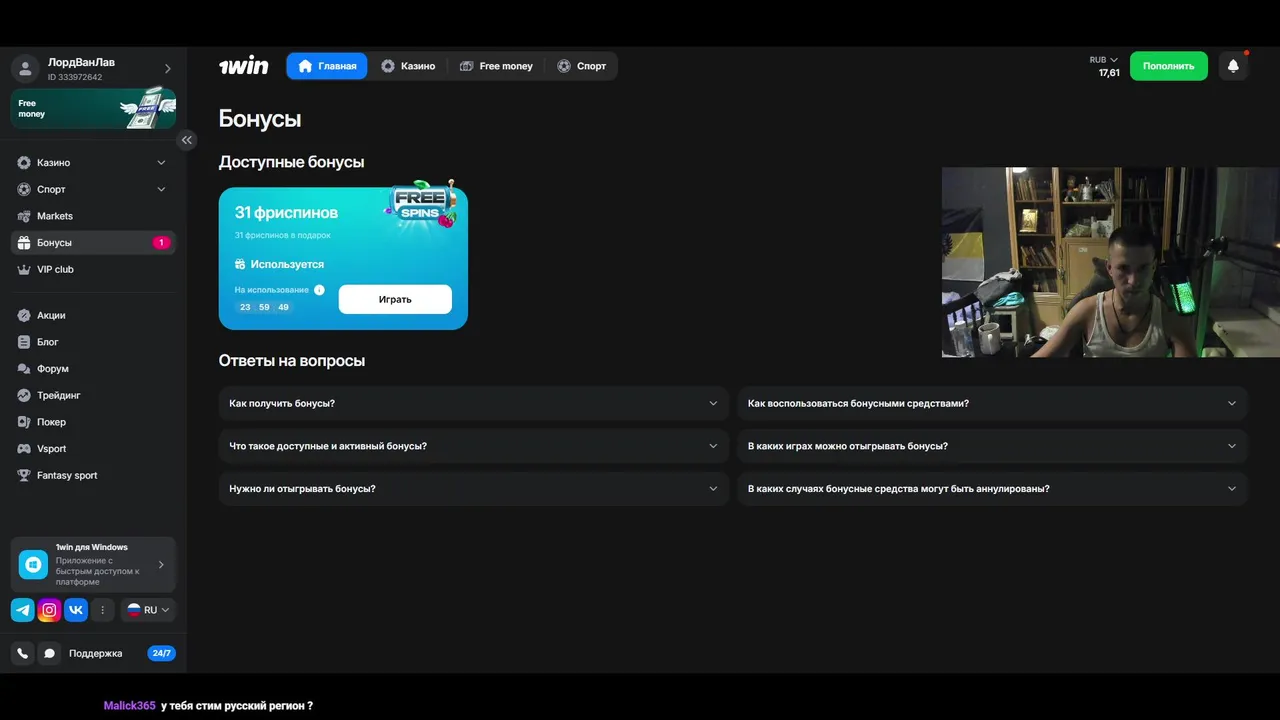Expand В каких случаях бонусные средства аннулированы
Image resolution: width=1280 pixels, height=720 pixels.
point(993,489)
